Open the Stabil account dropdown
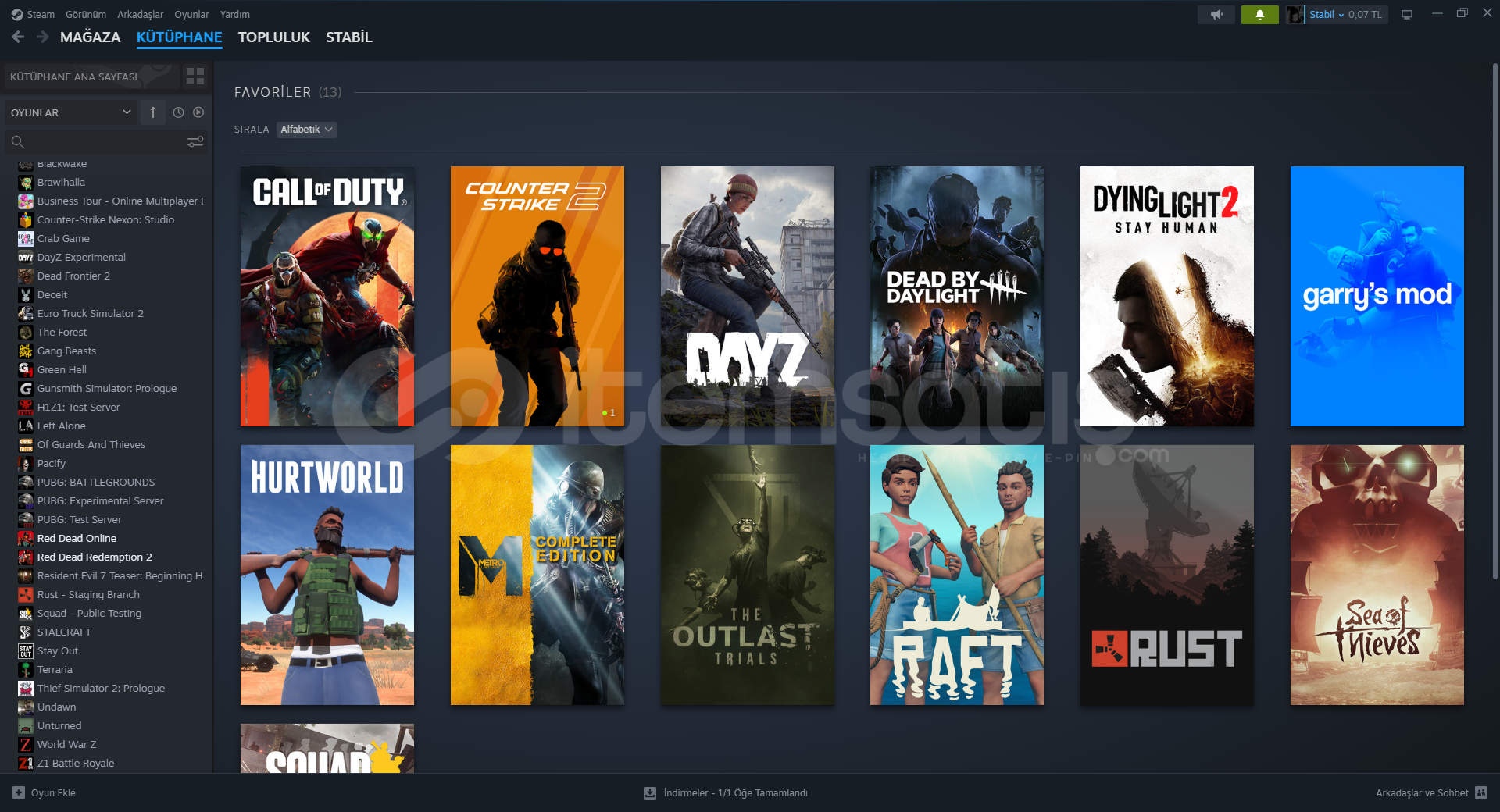 (1327, 14)
